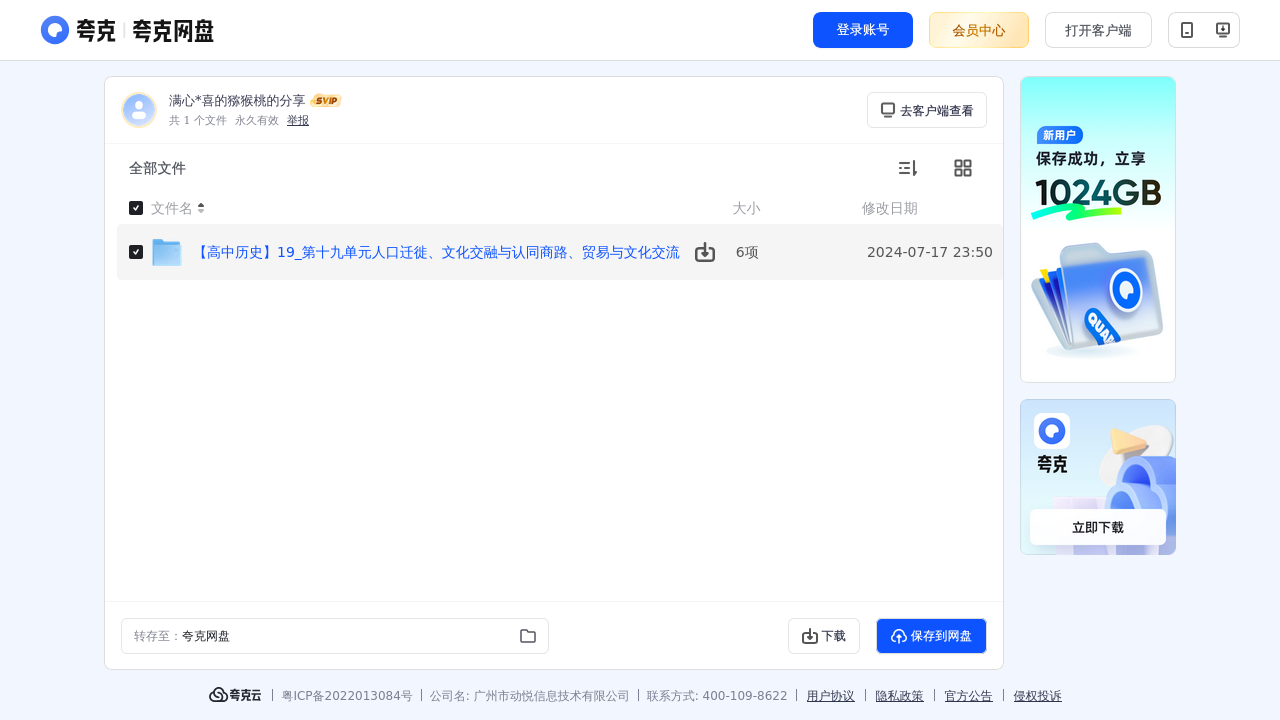Viewport: 1280px width, 720px height.
Task: Click the 大小 column header
Action: tap(746, 208)
